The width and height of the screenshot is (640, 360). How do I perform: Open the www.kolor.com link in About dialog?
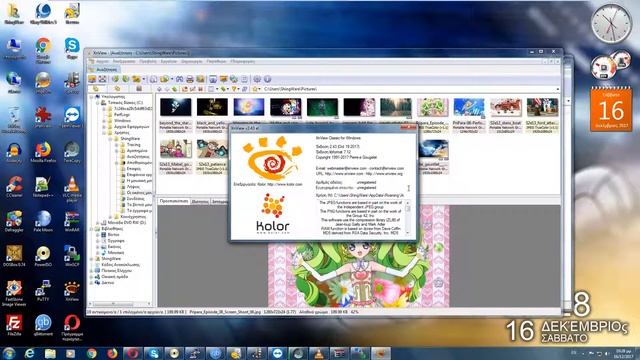[285, 184]
